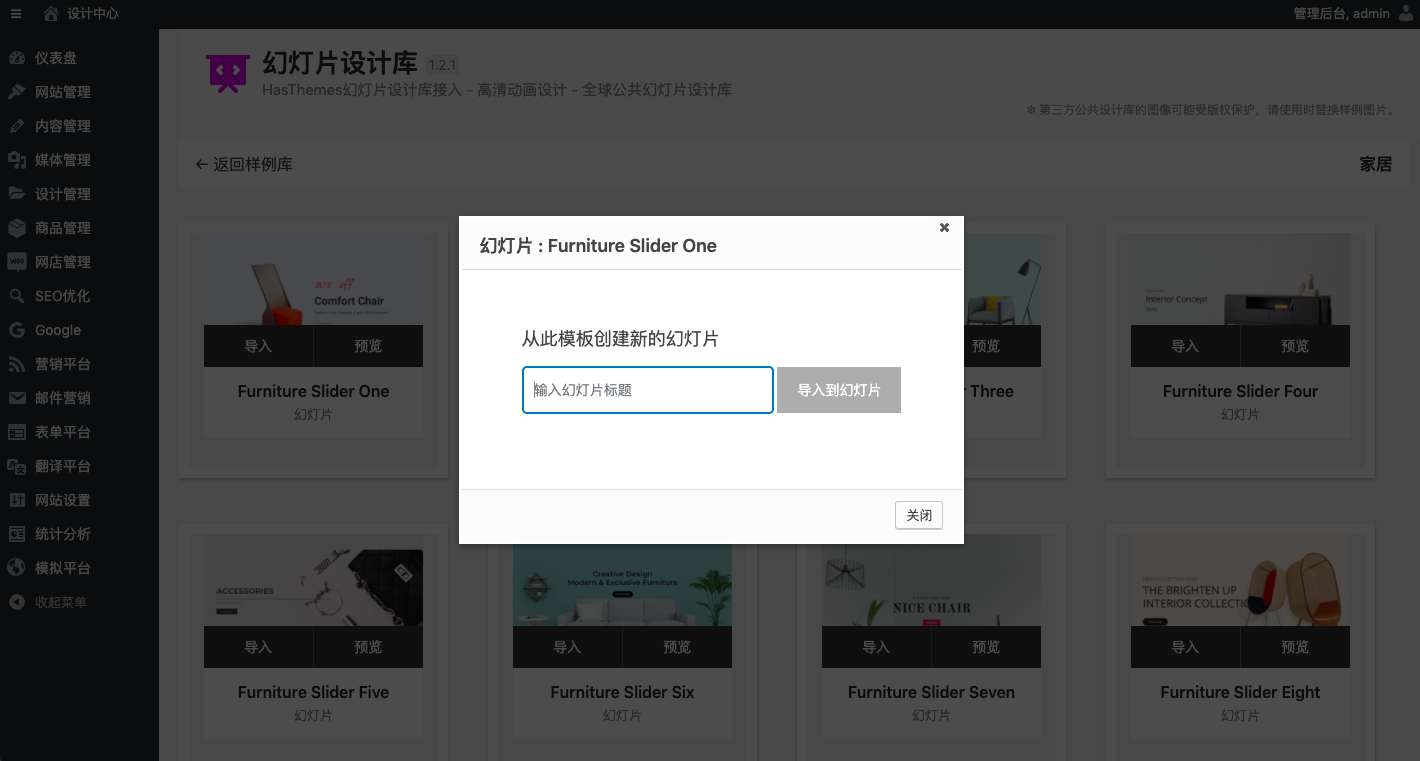Click the SEO优化 magnifier icon
Viewport: 1420px width, 761px height.
pos(17,296)
